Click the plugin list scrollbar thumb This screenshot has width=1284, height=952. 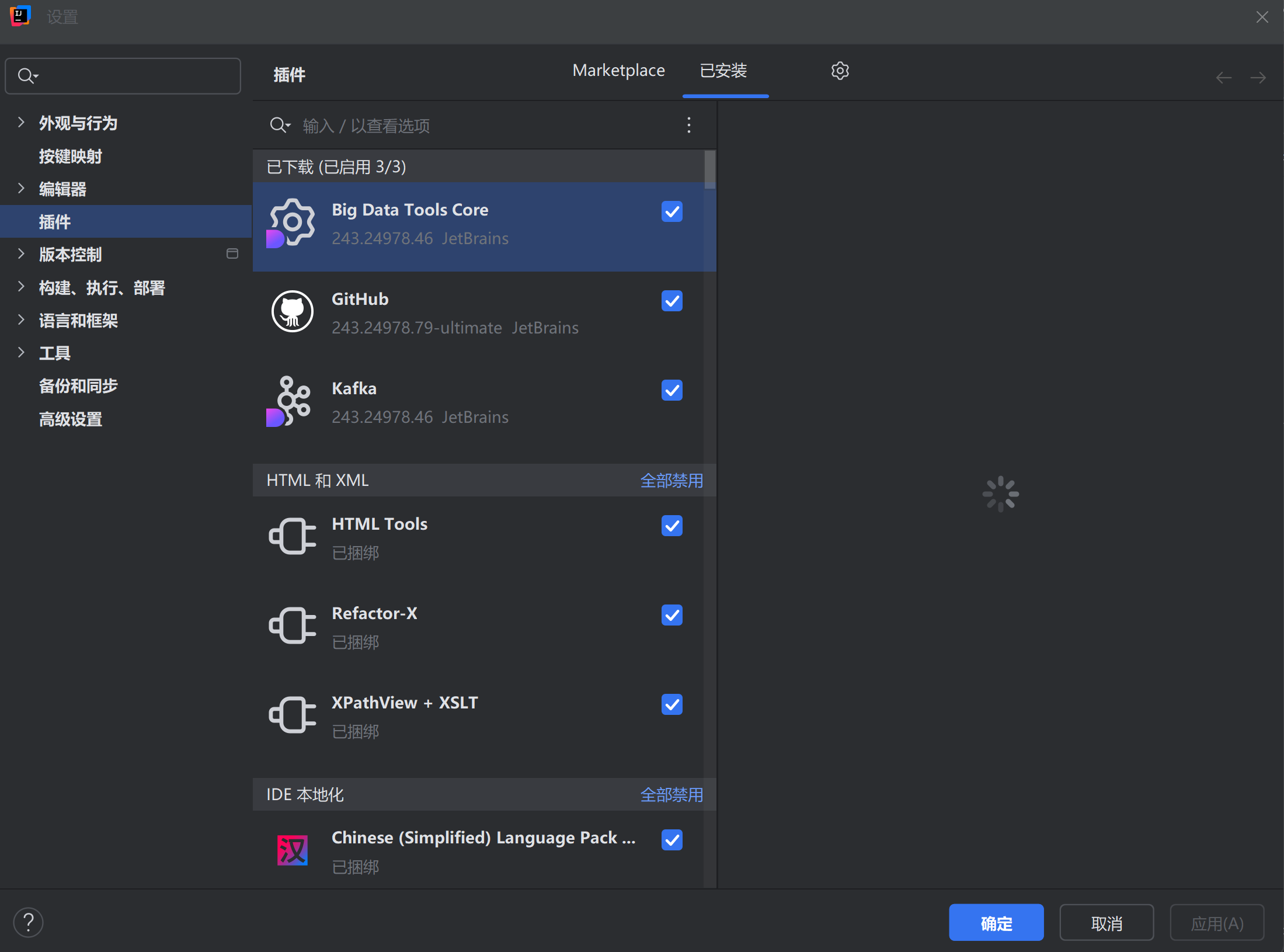(710, 170)
